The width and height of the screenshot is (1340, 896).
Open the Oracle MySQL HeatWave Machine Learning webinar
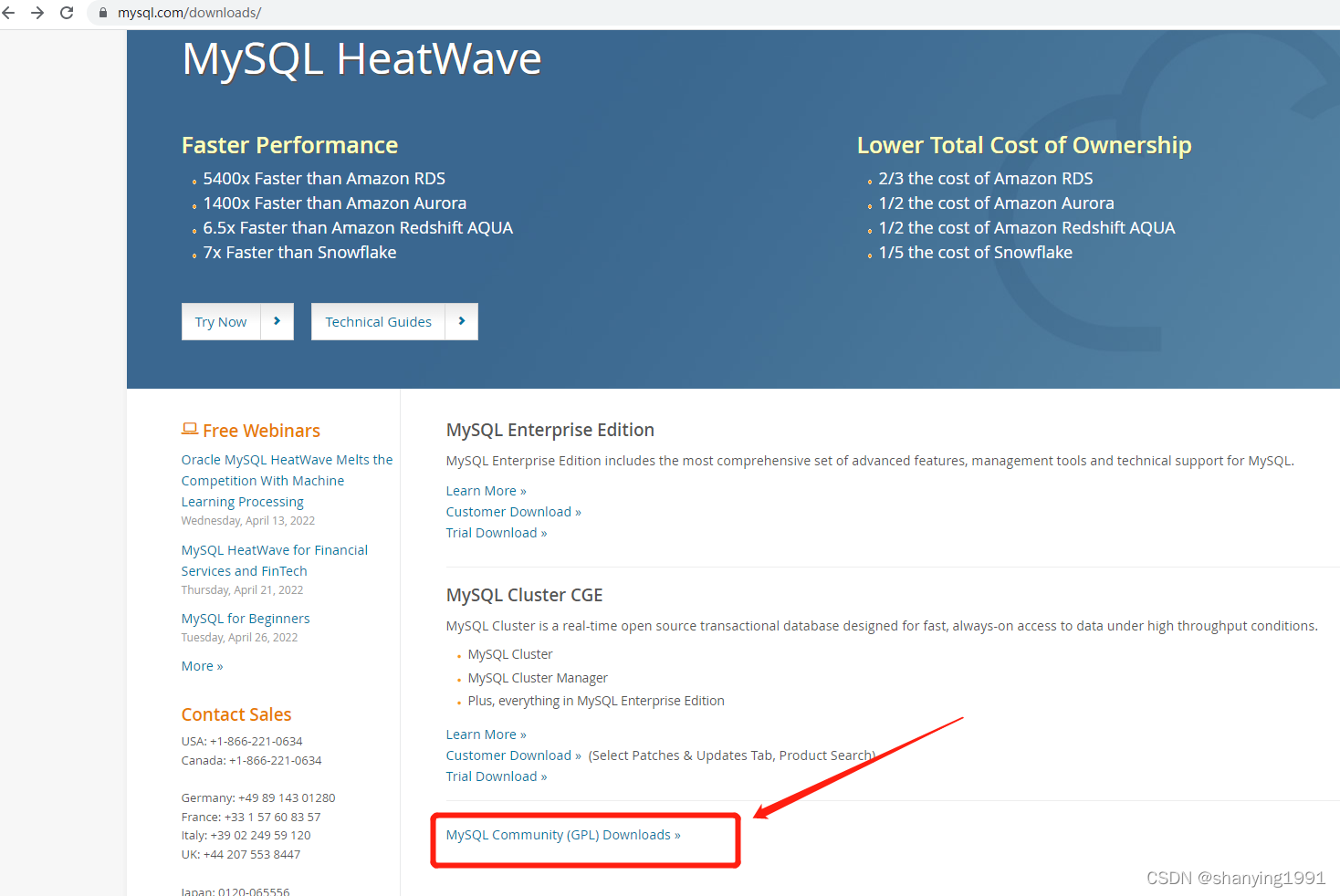287,481
